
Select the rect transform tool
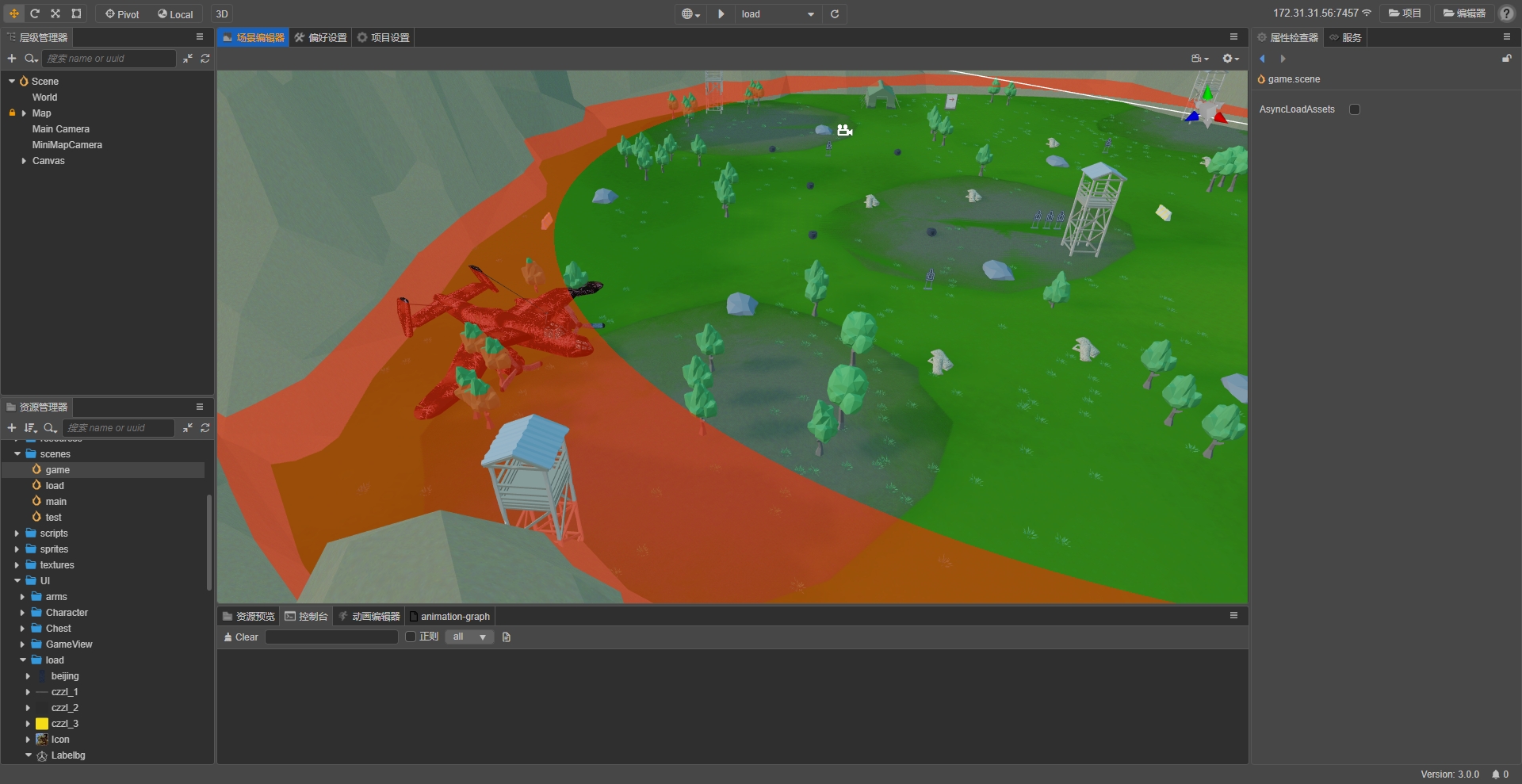76,13
